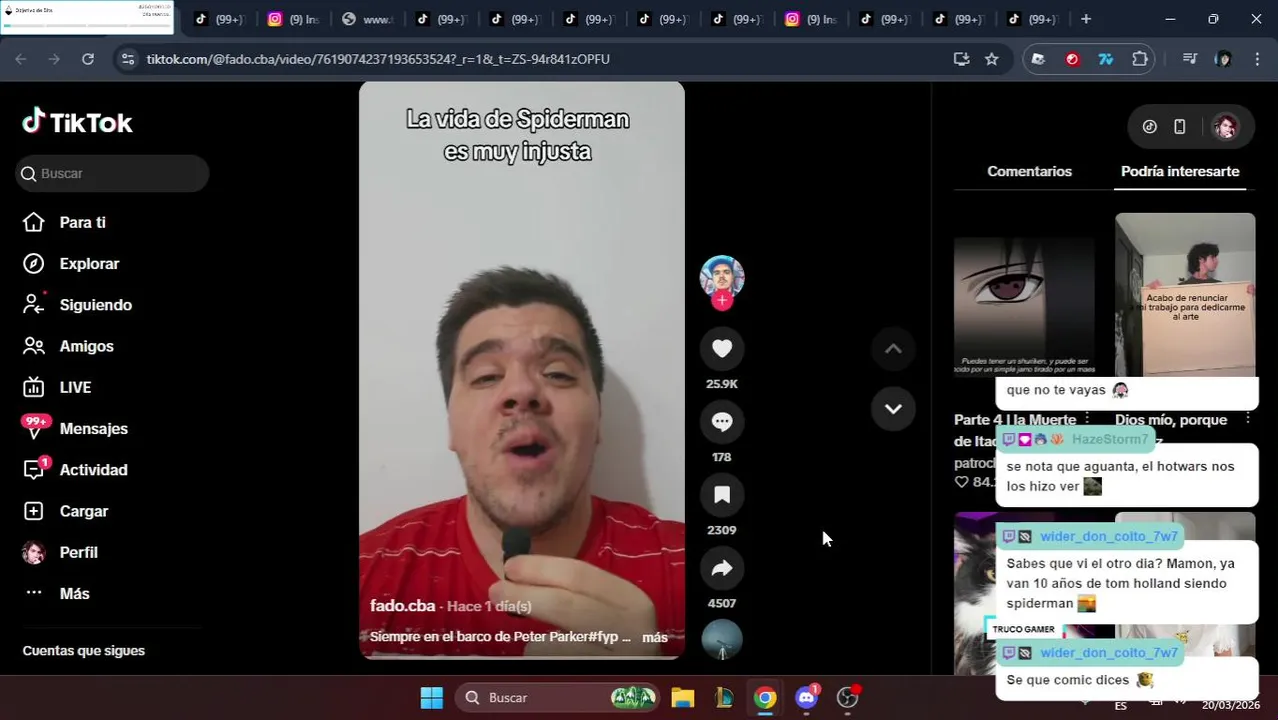Open a new browser tab
Screen dimensions: 1278x720
pyautogui.click(x=1086, y=19)
